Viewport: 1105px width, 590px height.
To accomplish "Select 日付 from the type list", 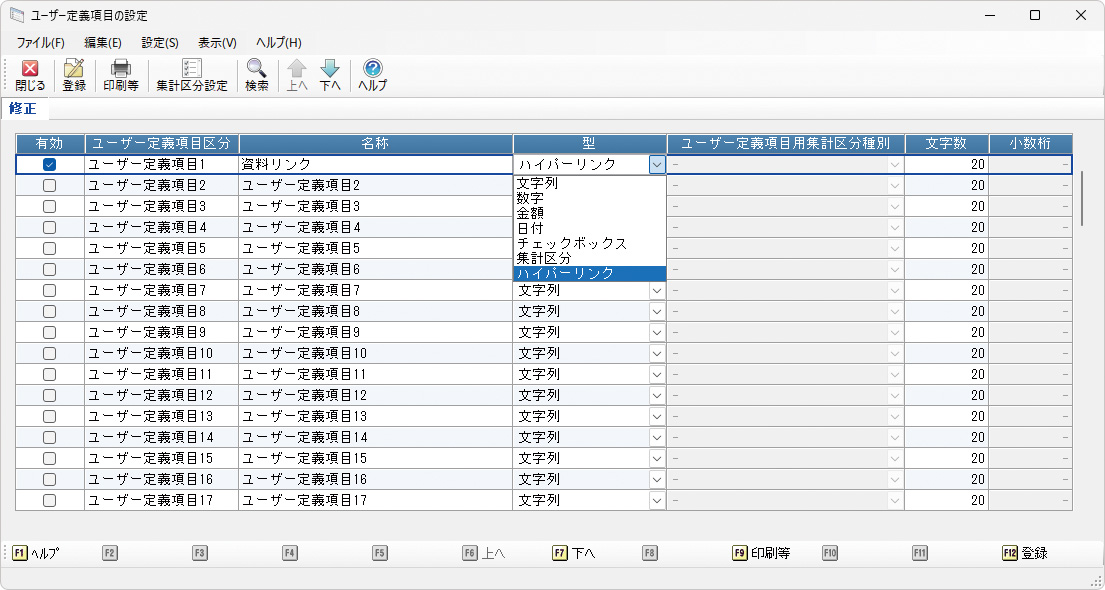I will [x=531, y=228].
